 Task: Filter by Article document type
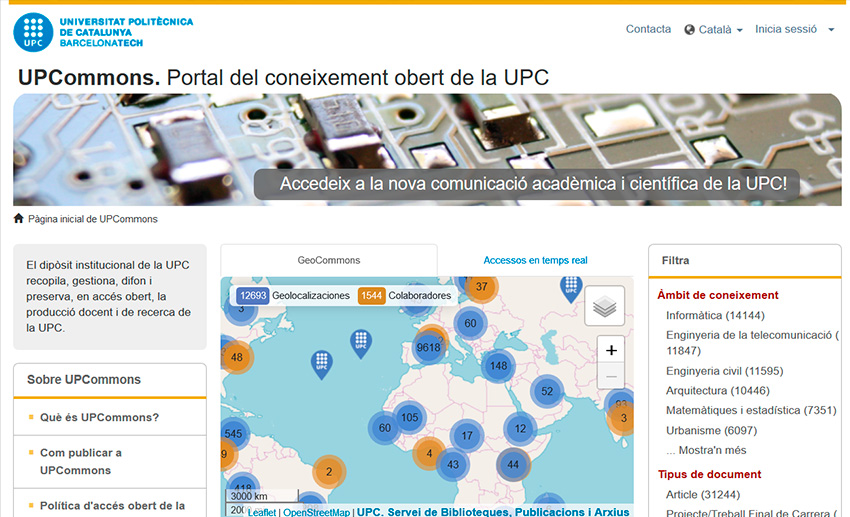[700, 495]
